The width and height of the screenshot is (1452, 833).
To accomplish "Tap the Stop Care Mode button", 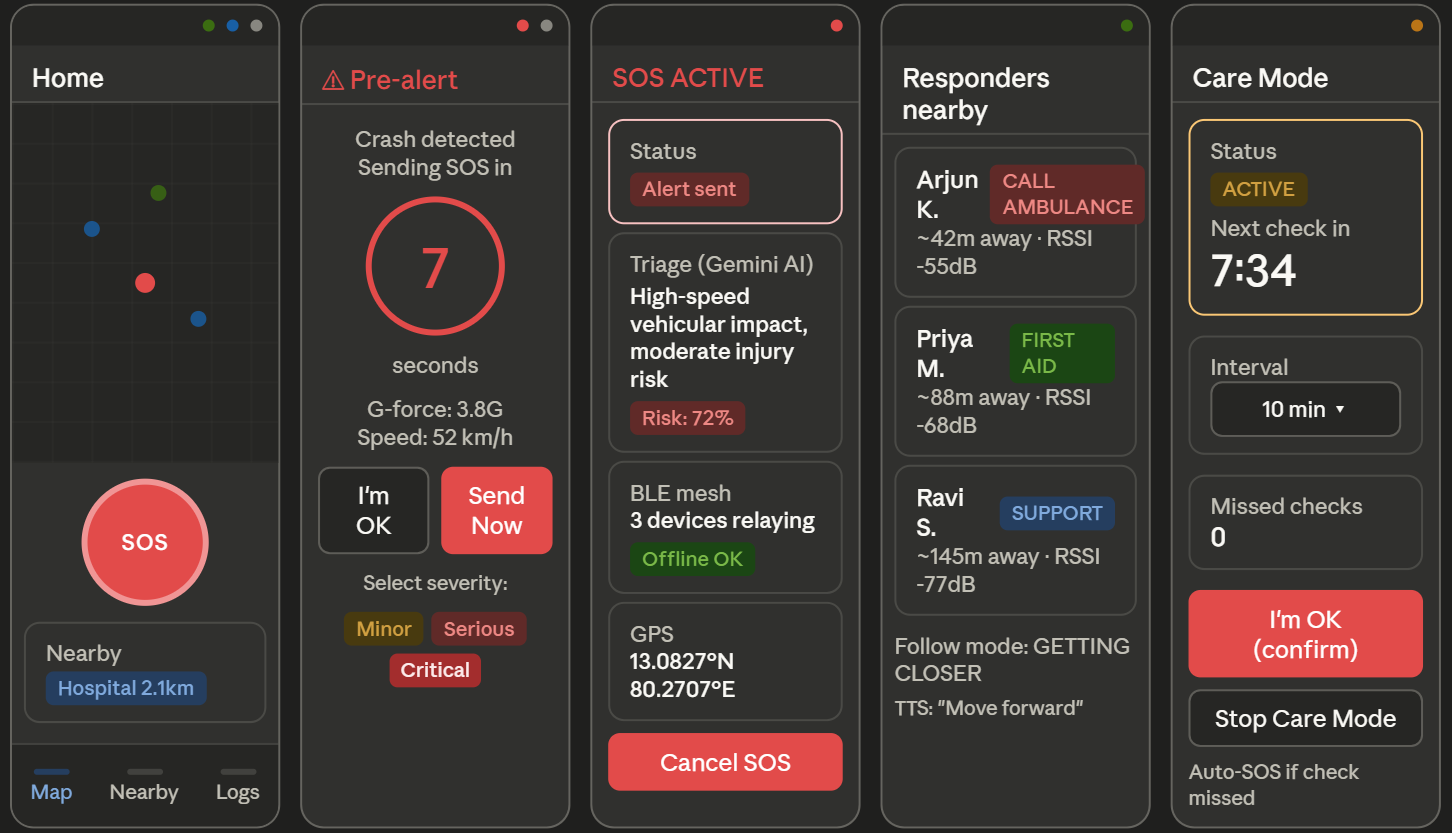I will pyautogui.click(x=1306, y=718).
